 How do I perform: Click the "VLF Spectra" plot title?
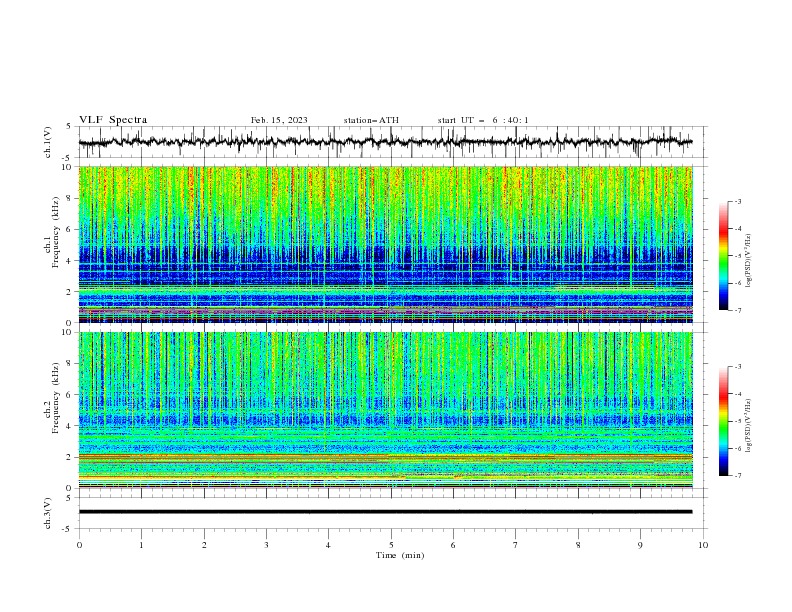pyautogui.click(x=113, y=120)
